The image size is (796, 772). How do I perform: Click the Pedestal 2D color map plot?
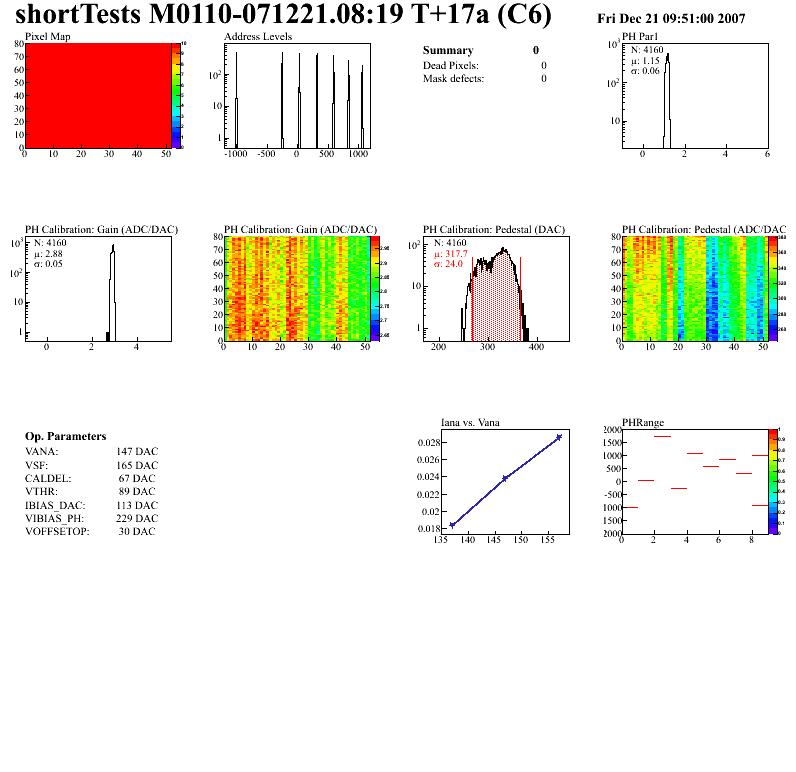pyautogui.click(x=694, y=288)
